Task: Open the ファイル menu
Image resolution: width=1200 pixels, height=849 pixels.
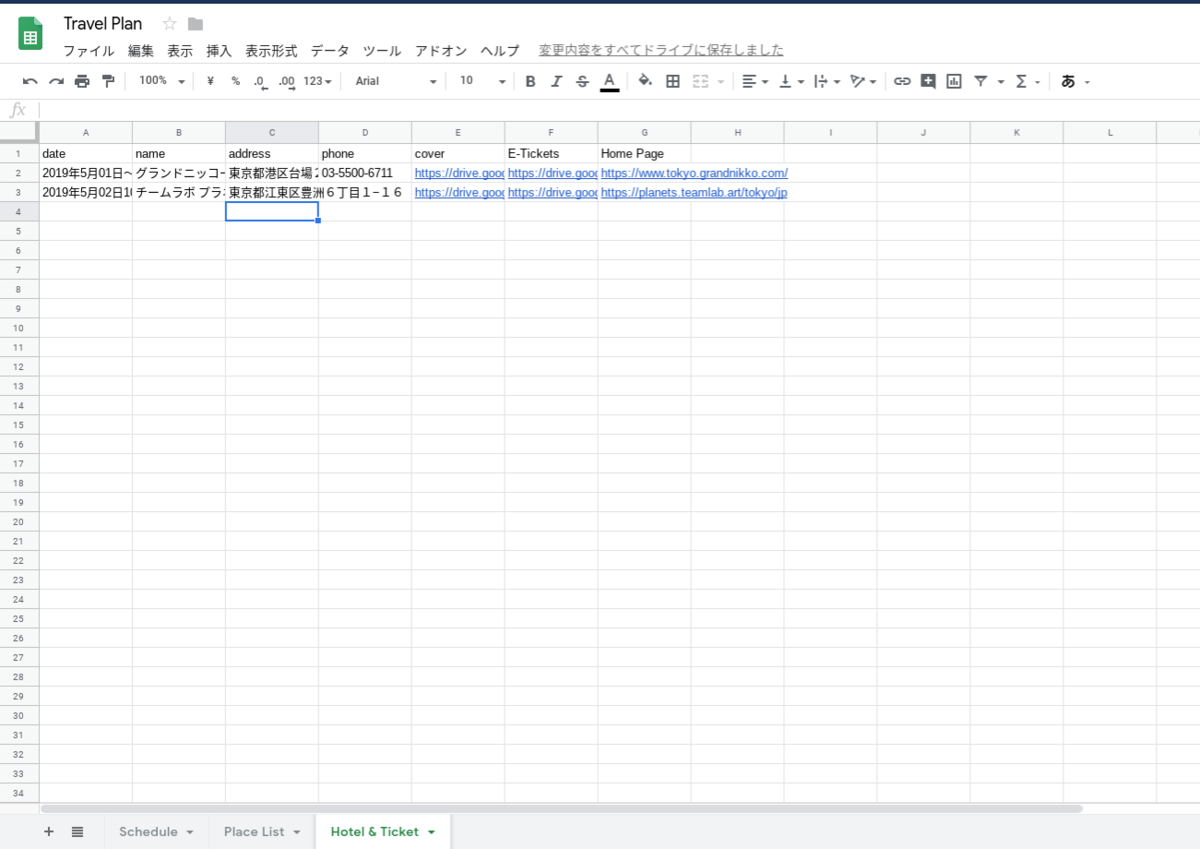Action: [x=89, y=50]
